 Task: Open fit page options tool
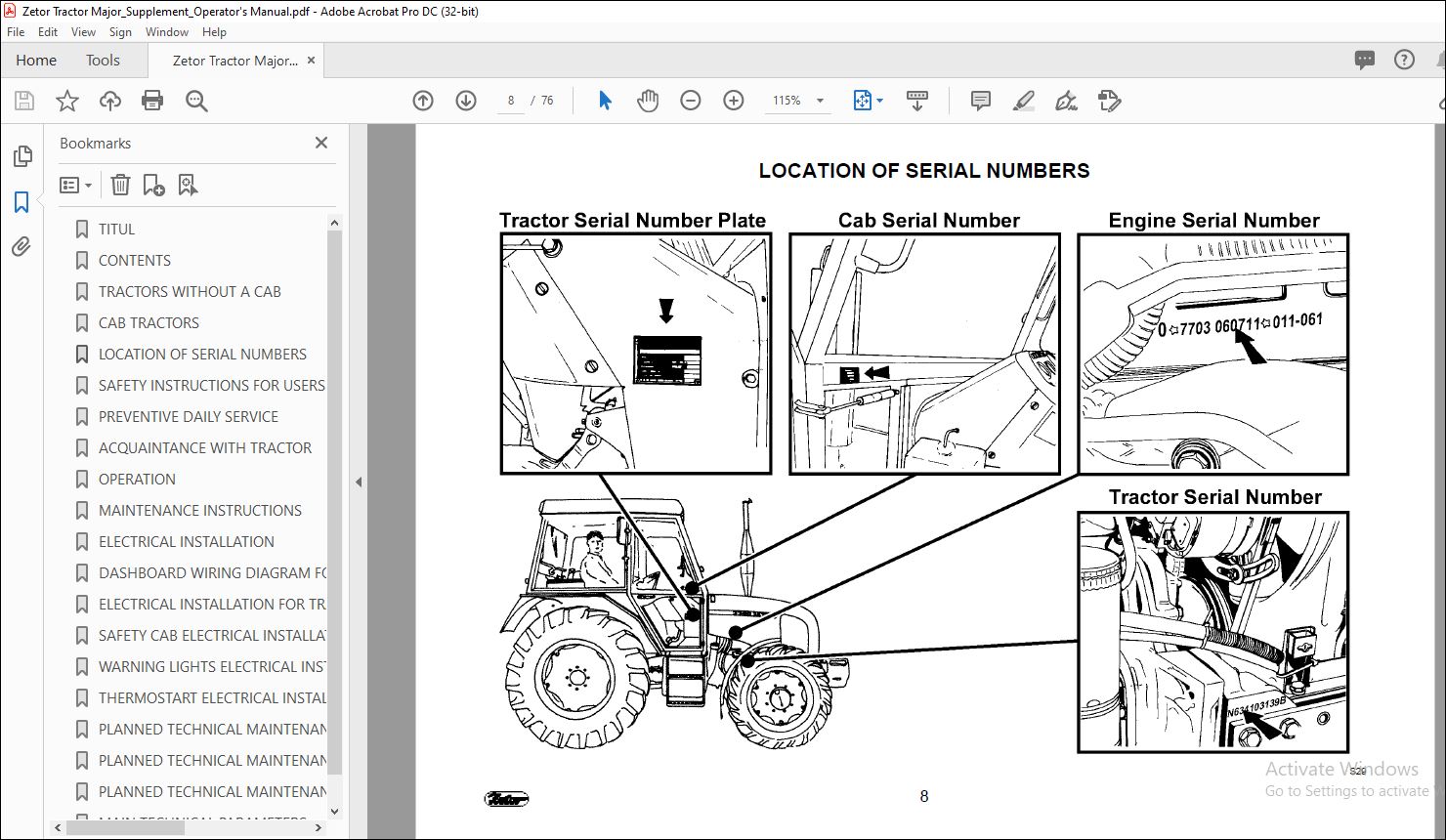(x=868, y=101)
